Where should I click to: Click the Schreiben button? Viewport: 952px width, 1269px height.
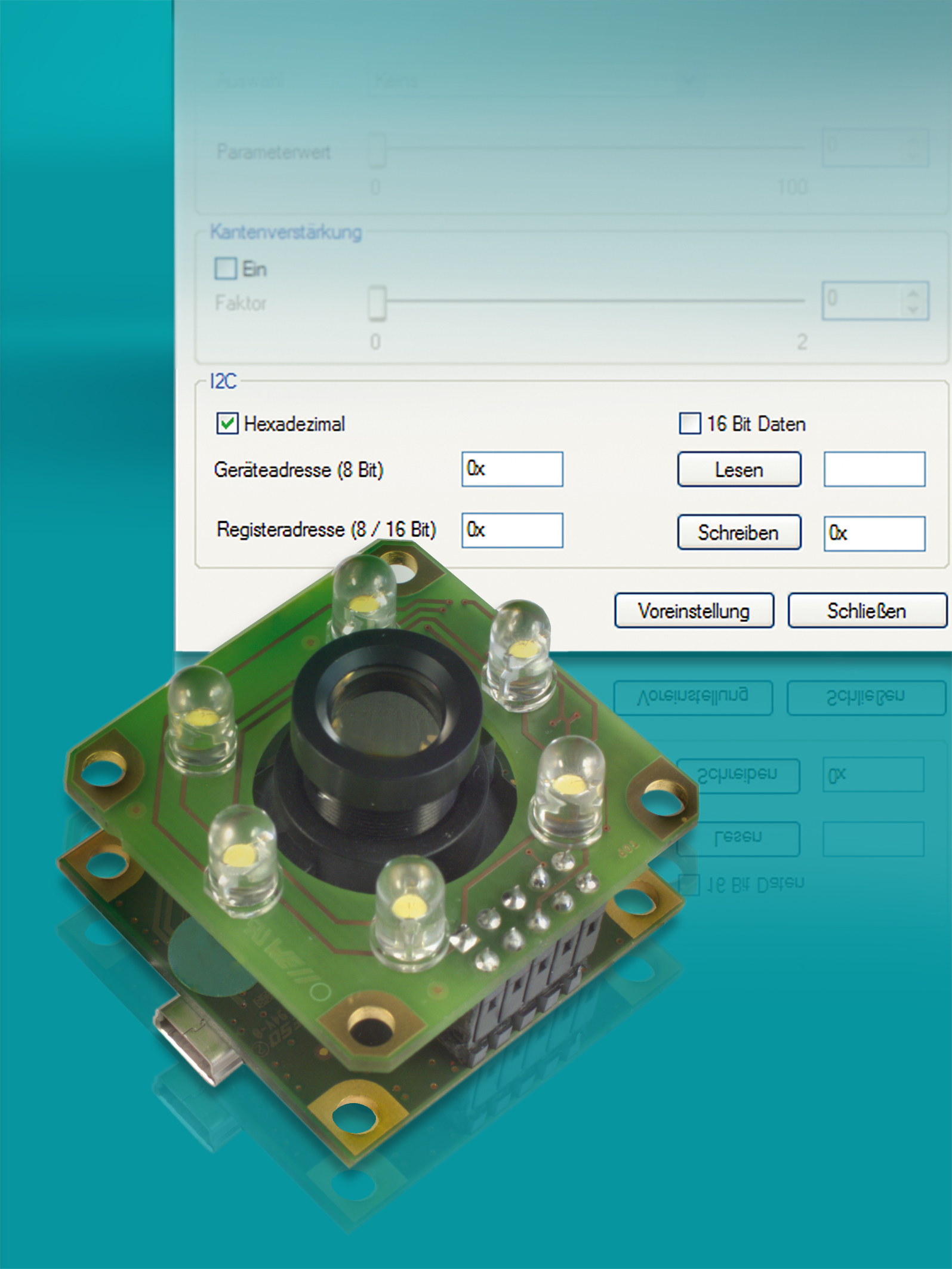(x=739, y=532)
